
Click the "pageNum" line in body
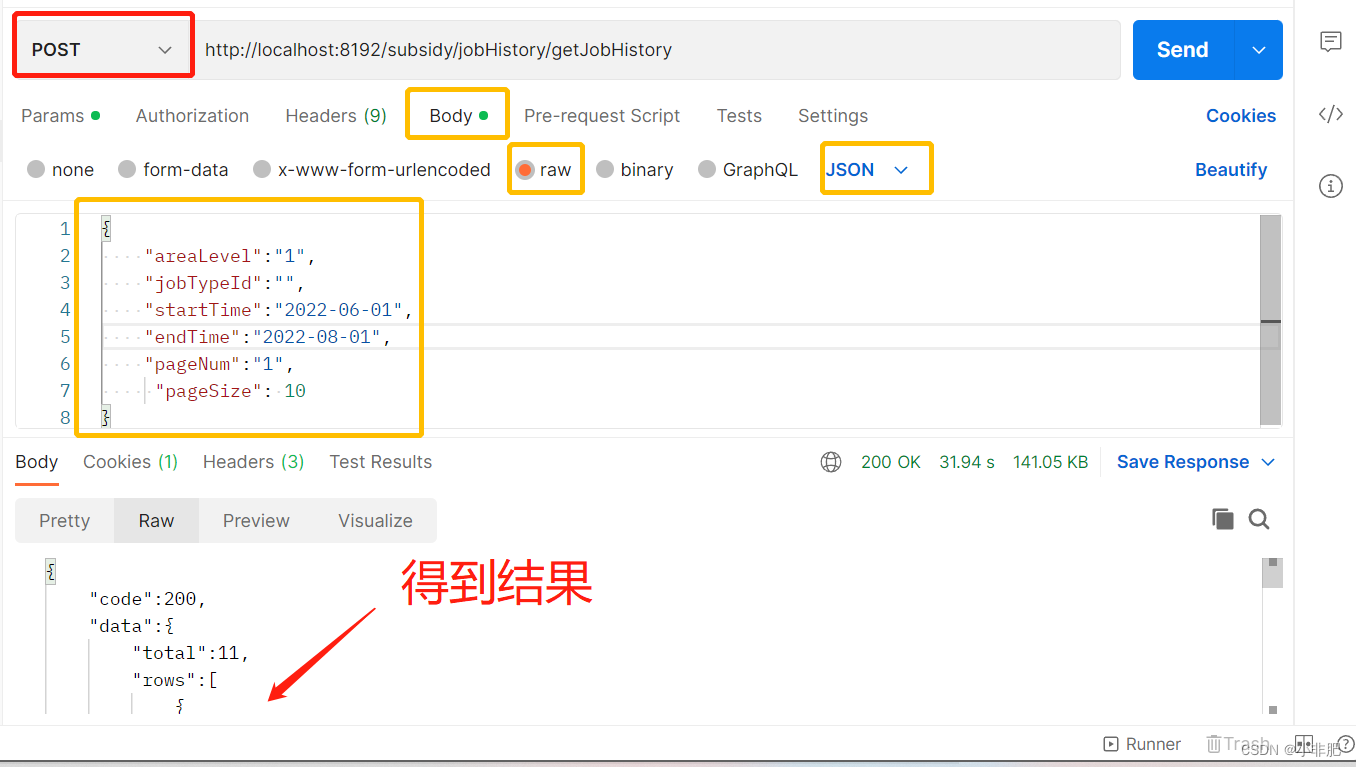coord(219,364)
